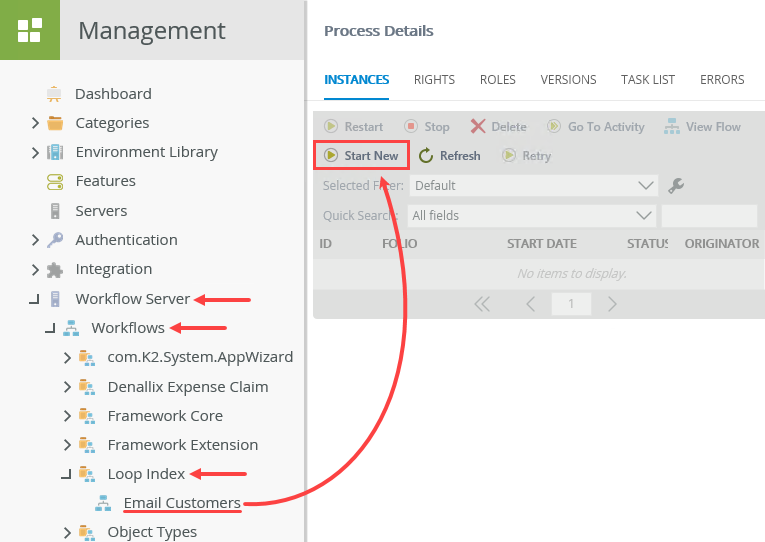
Task: Expand the Denallix Expense Claim folder
Action: pos(67,387)
